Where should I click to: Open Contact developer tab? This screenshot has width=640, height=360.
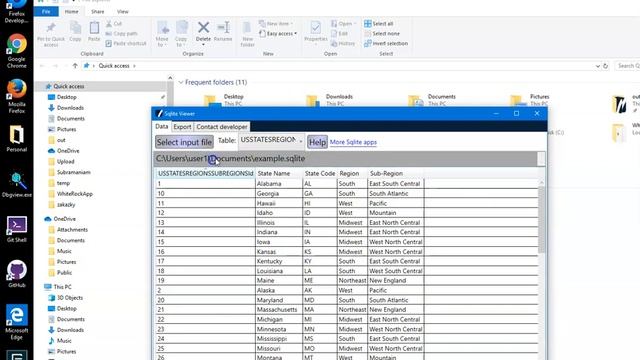pos(222,127)
